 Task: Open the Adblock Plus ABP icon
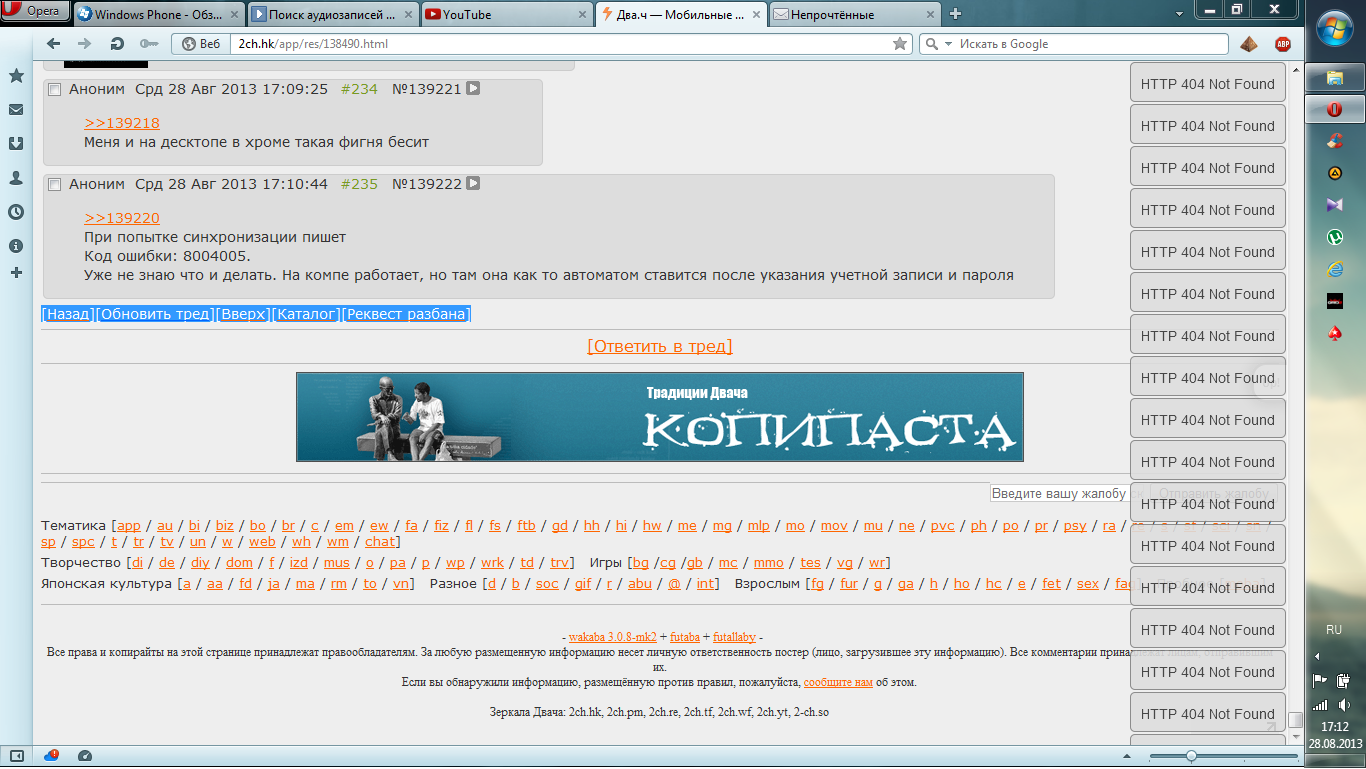point(1283,44)
